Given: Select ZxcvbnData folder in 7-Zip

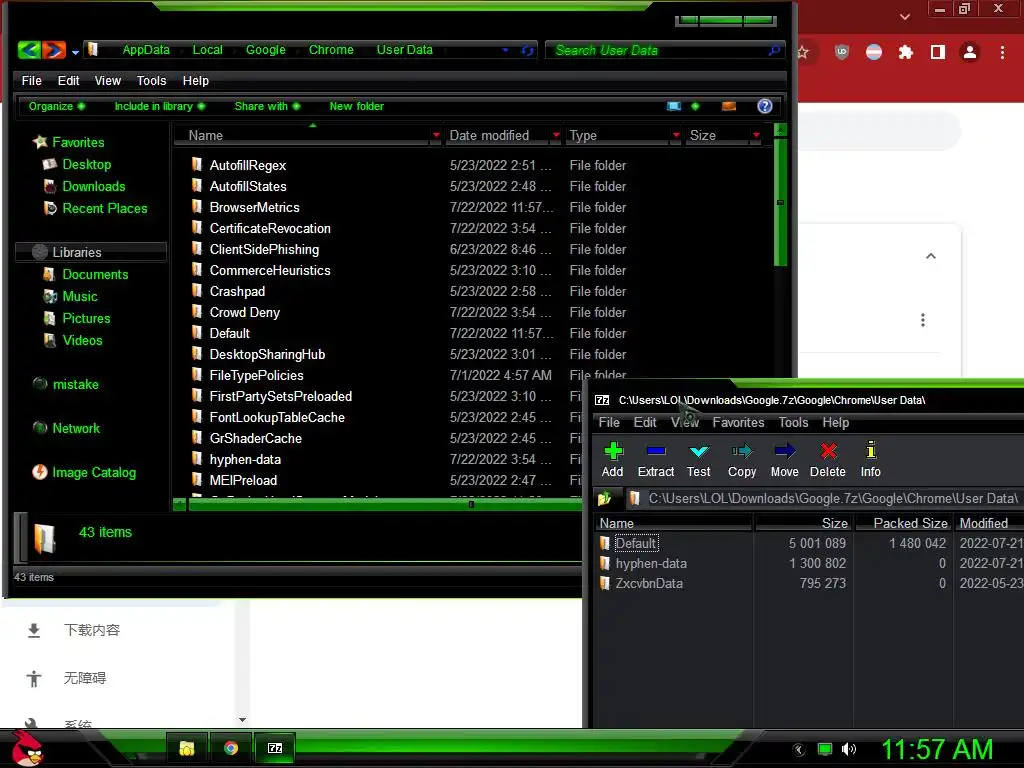Looking at the screenshot, I should coord(641,583).
